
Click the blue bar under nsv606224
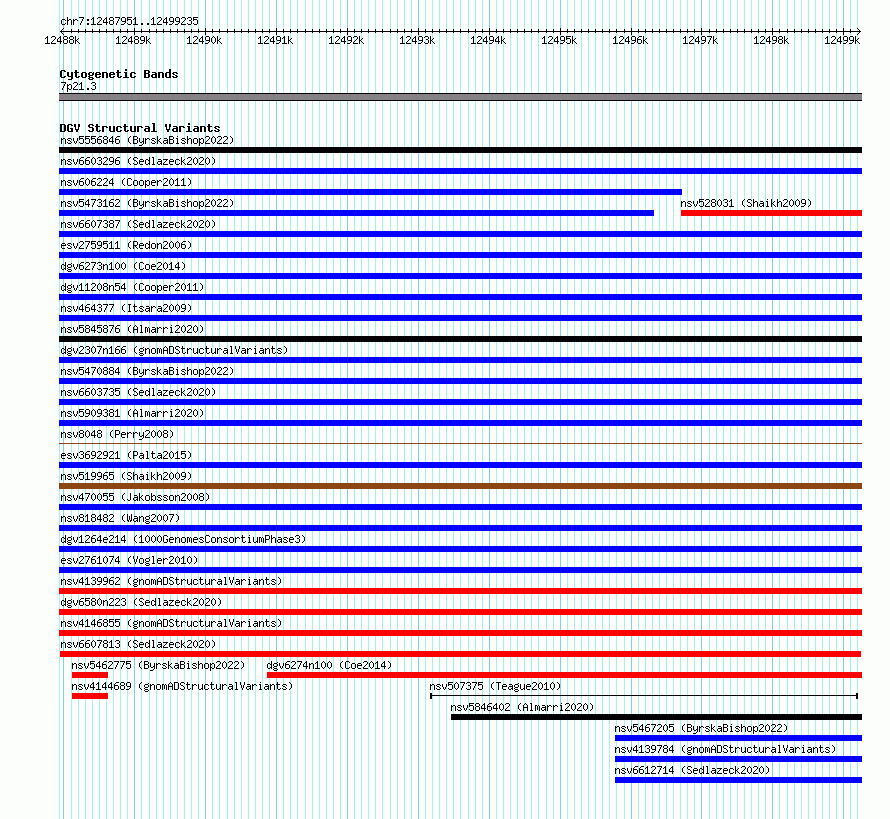click(x=371, y=192)
